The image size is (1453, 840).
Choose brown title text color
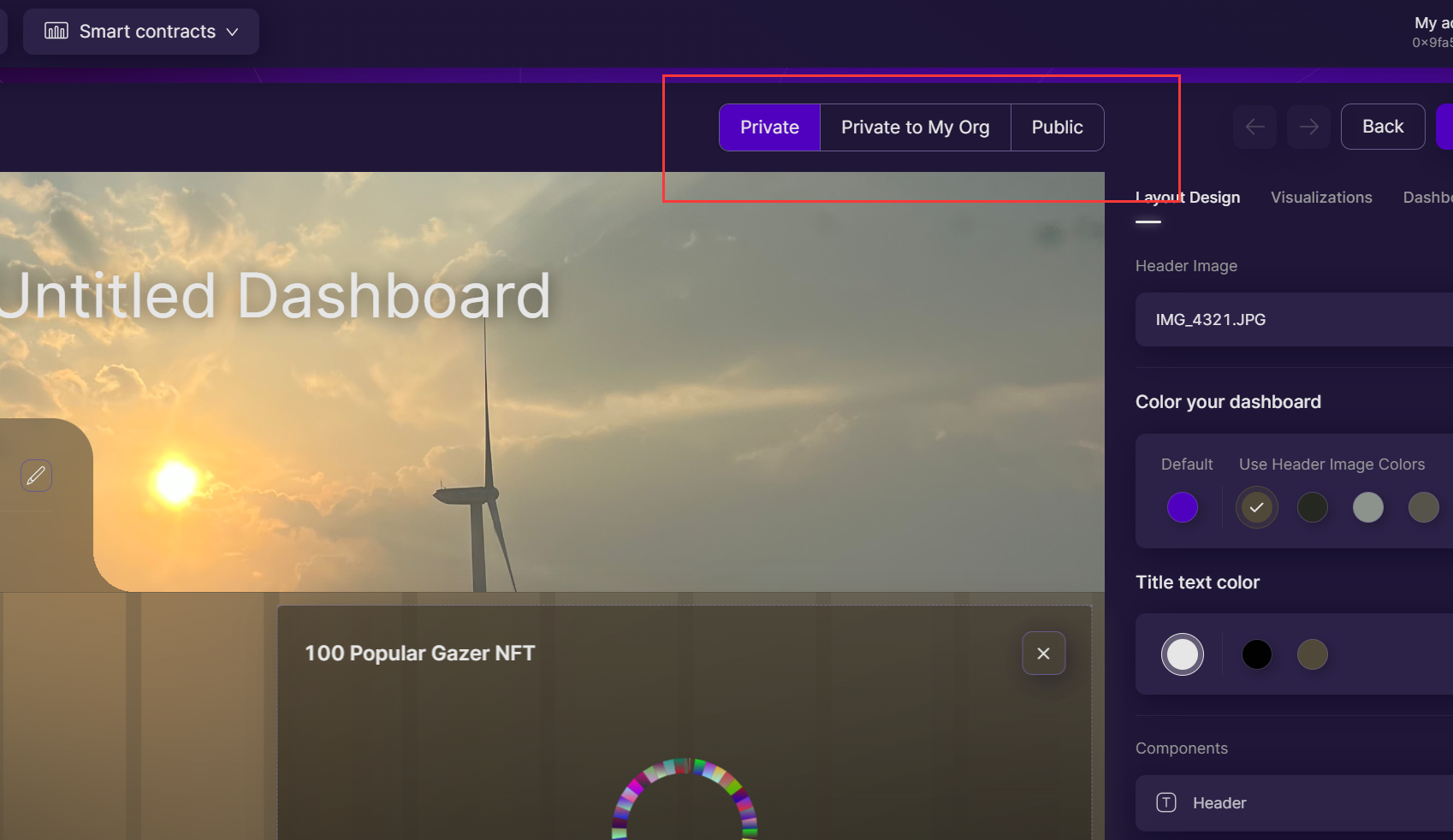tap(1313, 654)
